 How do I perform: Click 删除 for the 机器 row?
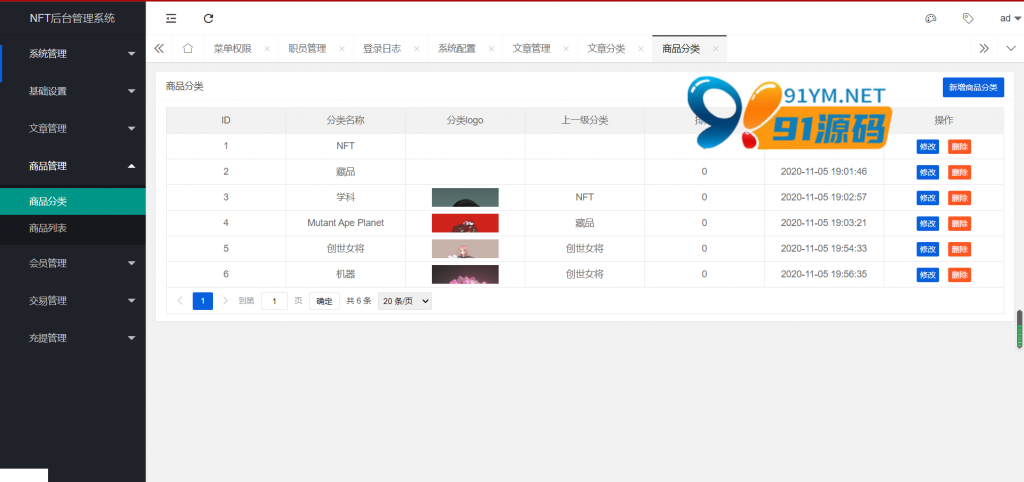coord(959,274)
